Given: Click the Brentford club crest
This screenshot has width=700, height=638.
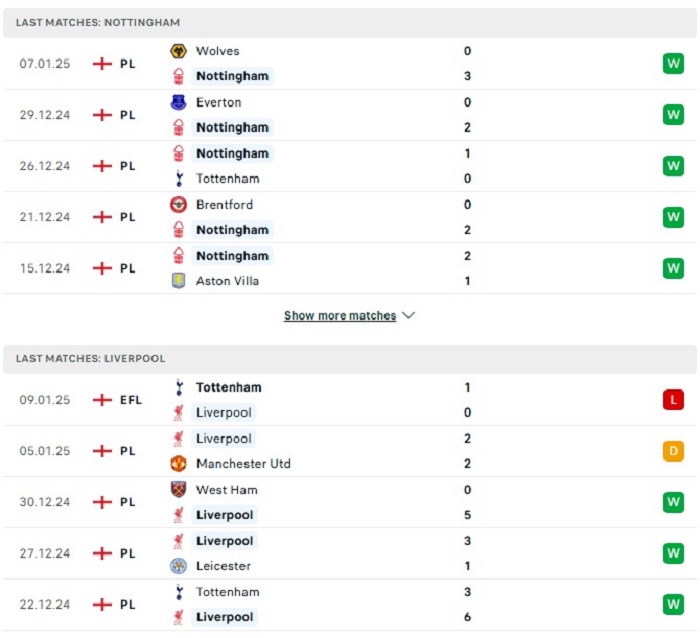Looking at the screenshot, I should coord(179,204).
